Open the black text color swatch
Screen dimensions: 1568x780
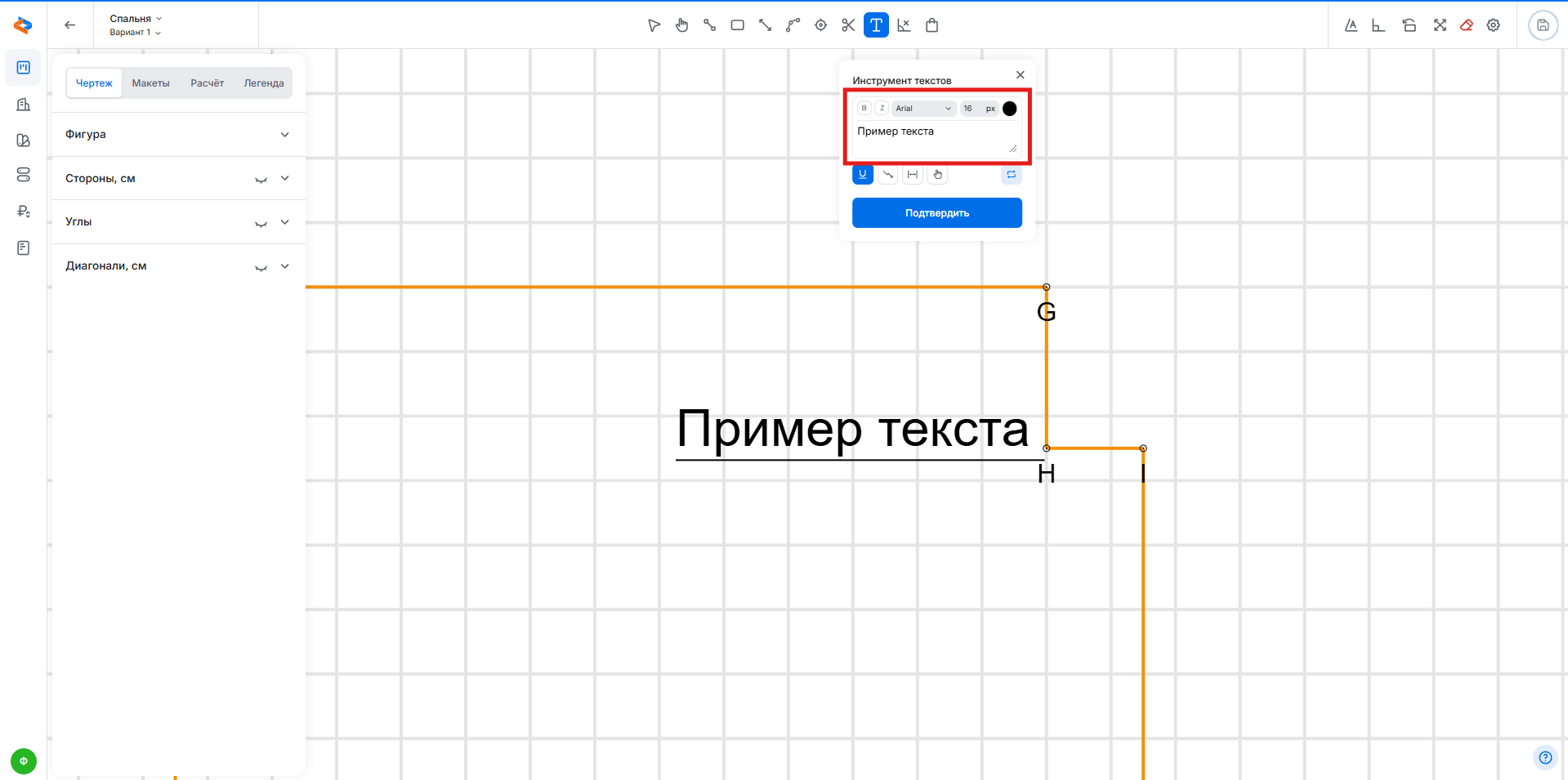coord(1009,109)
